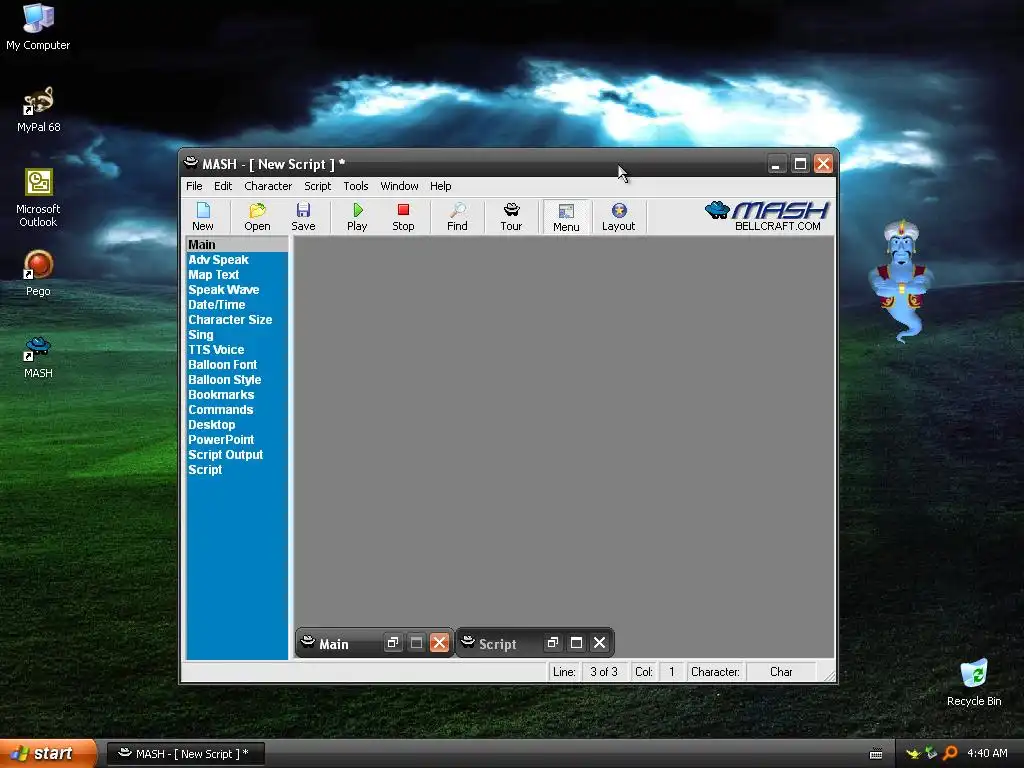Click the minimized Main window title
Viewport: 1024px width, 768px height.
(334, 645)
